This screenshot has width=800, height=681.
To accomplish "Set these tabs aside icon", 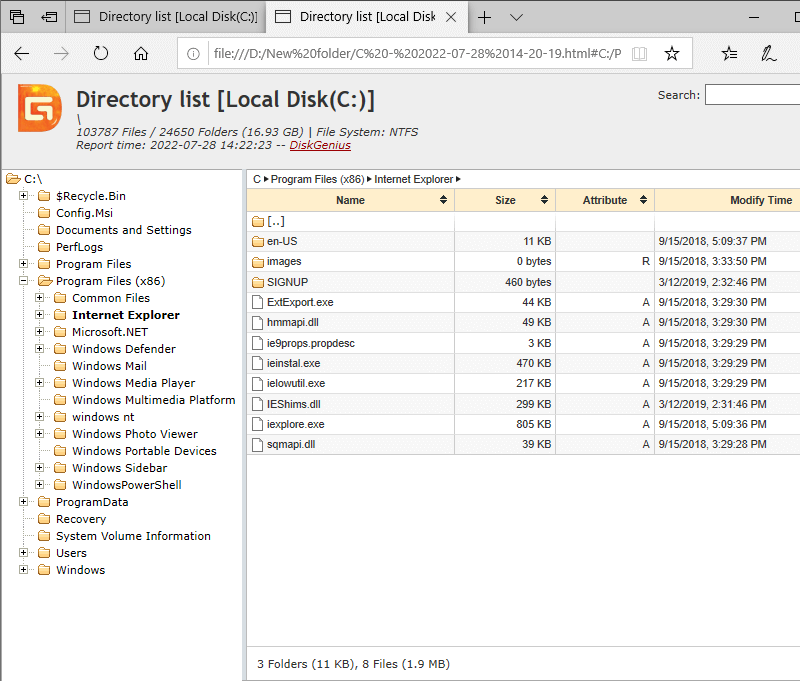I will [49, 17].
